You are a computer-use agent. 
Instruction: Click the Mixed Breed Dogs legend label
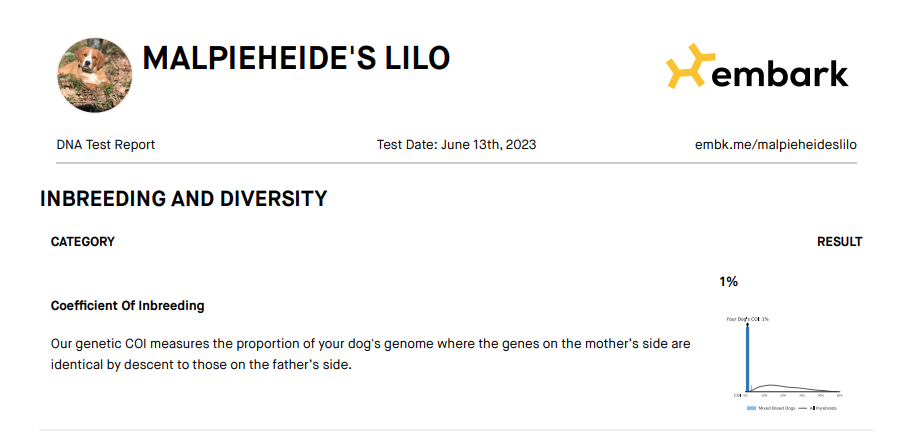774,409
